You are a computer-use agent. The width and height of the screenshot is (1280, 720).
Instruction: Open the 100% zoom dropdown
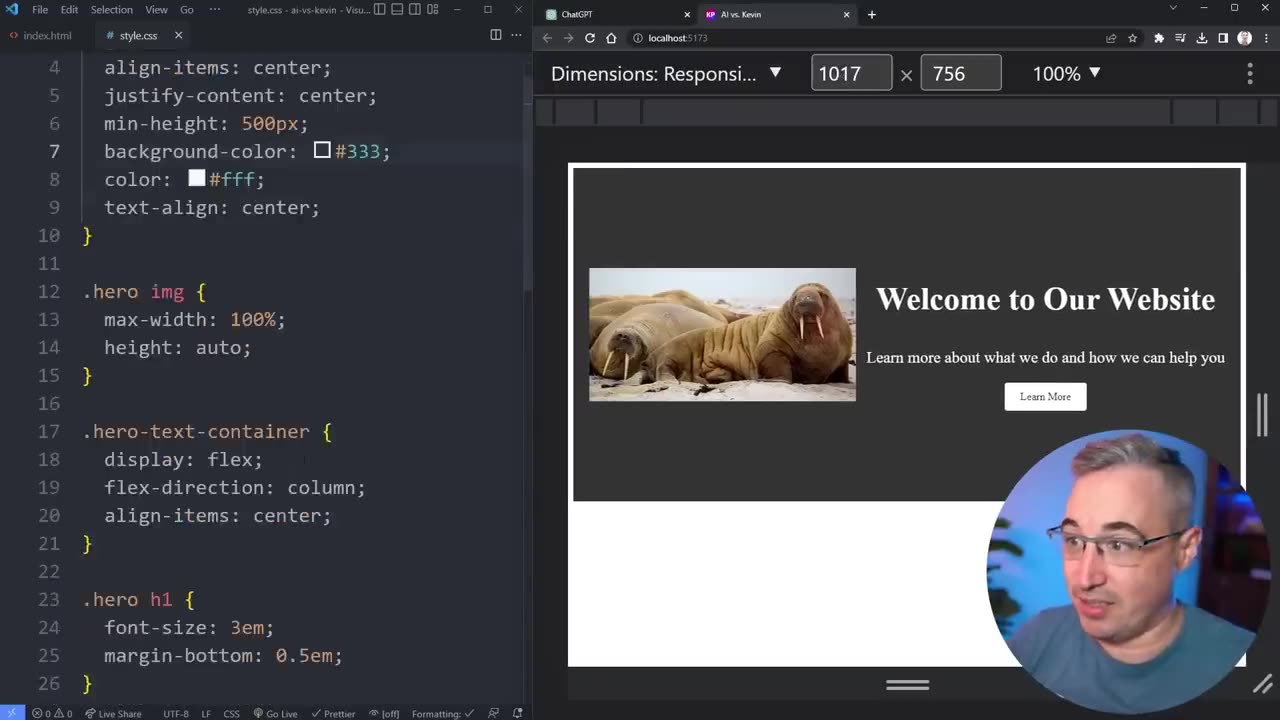(x=1066, y=74)
